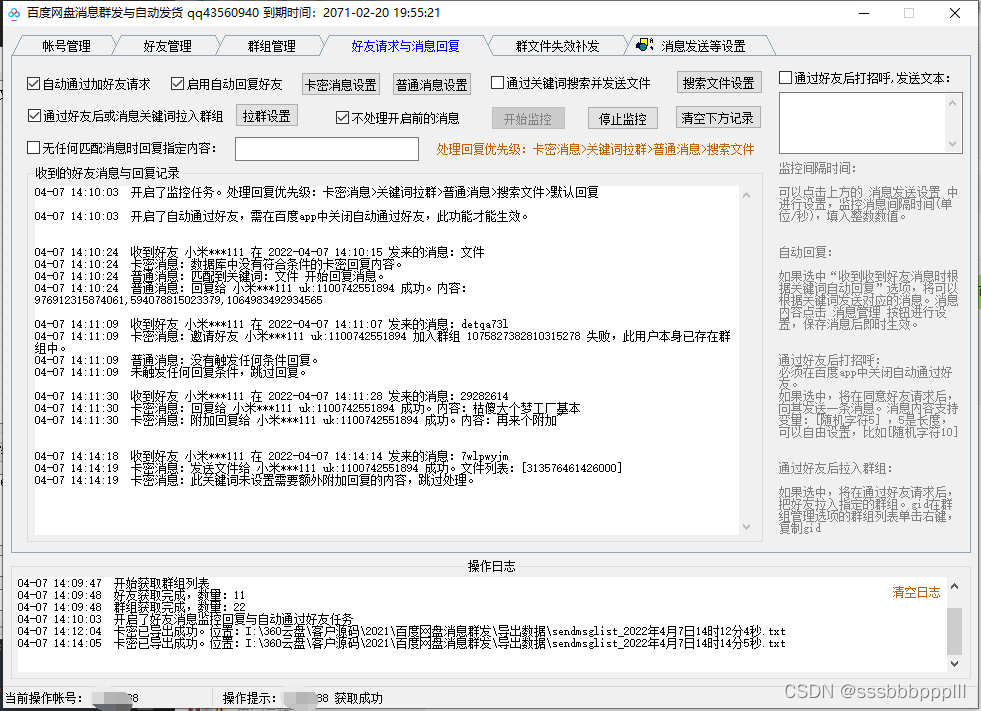Viewport: 981px width, 711px height.
Task: Click the greeting text box scroll up arrow
Action: click(x=952, y=103)
